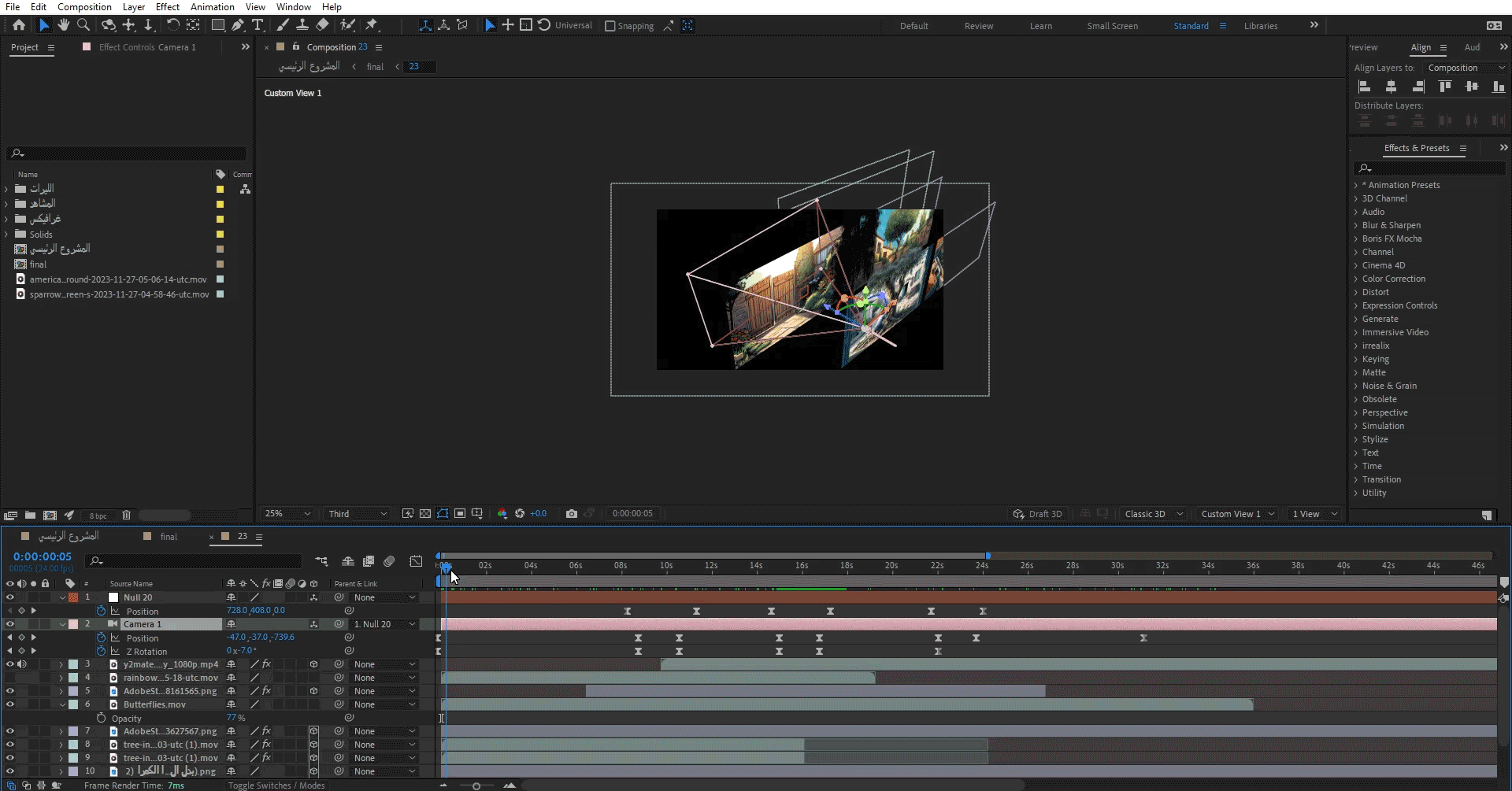The height and width of the screenshot is (791, 1512).
Task: Open the 1 View layout dropdown
Action: [x=1314, y=514]
